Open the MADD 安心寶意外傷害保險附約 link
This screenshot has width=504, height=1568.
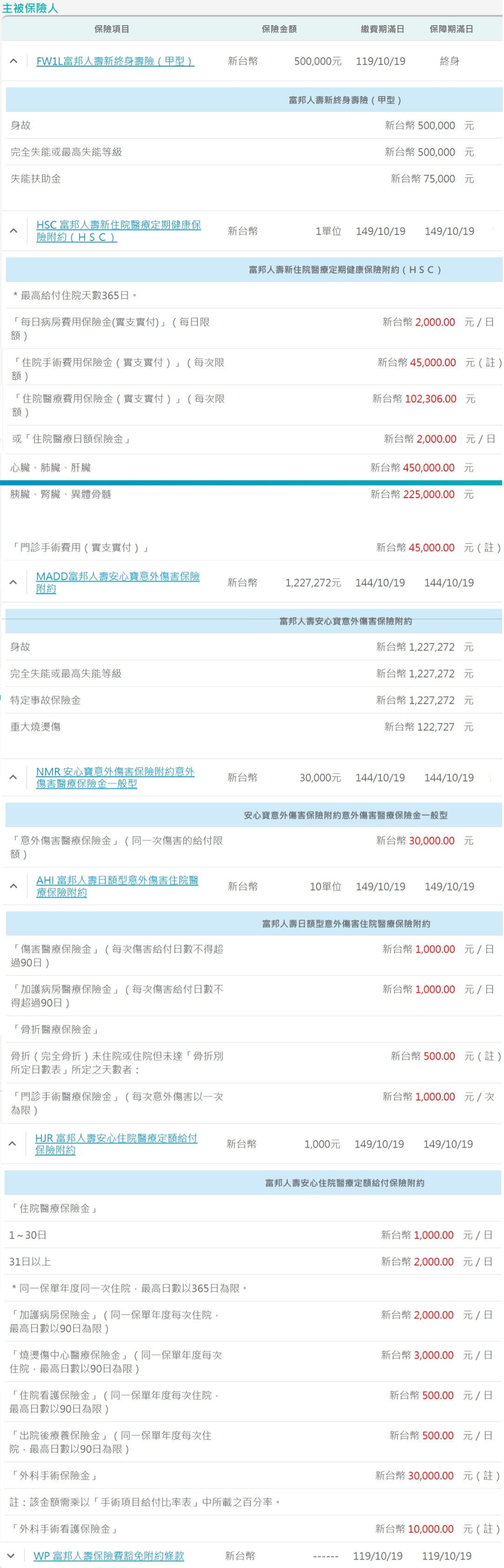point(117,582)
